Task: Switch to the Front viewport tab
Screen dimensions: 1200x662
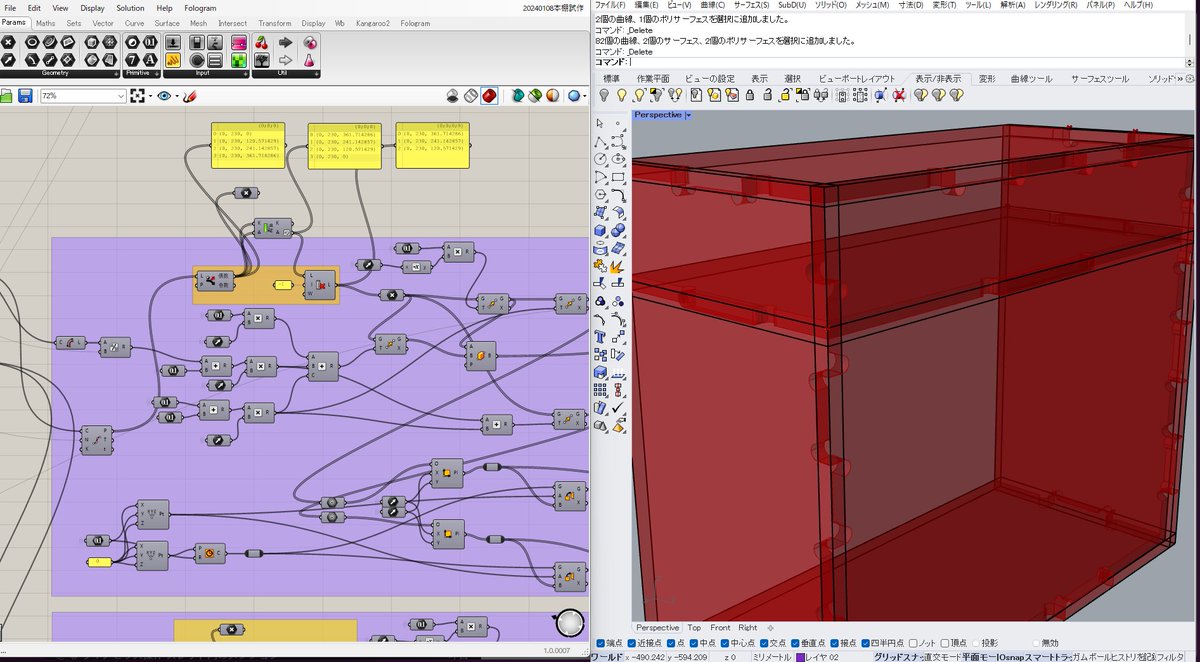Action: point(720,627)
